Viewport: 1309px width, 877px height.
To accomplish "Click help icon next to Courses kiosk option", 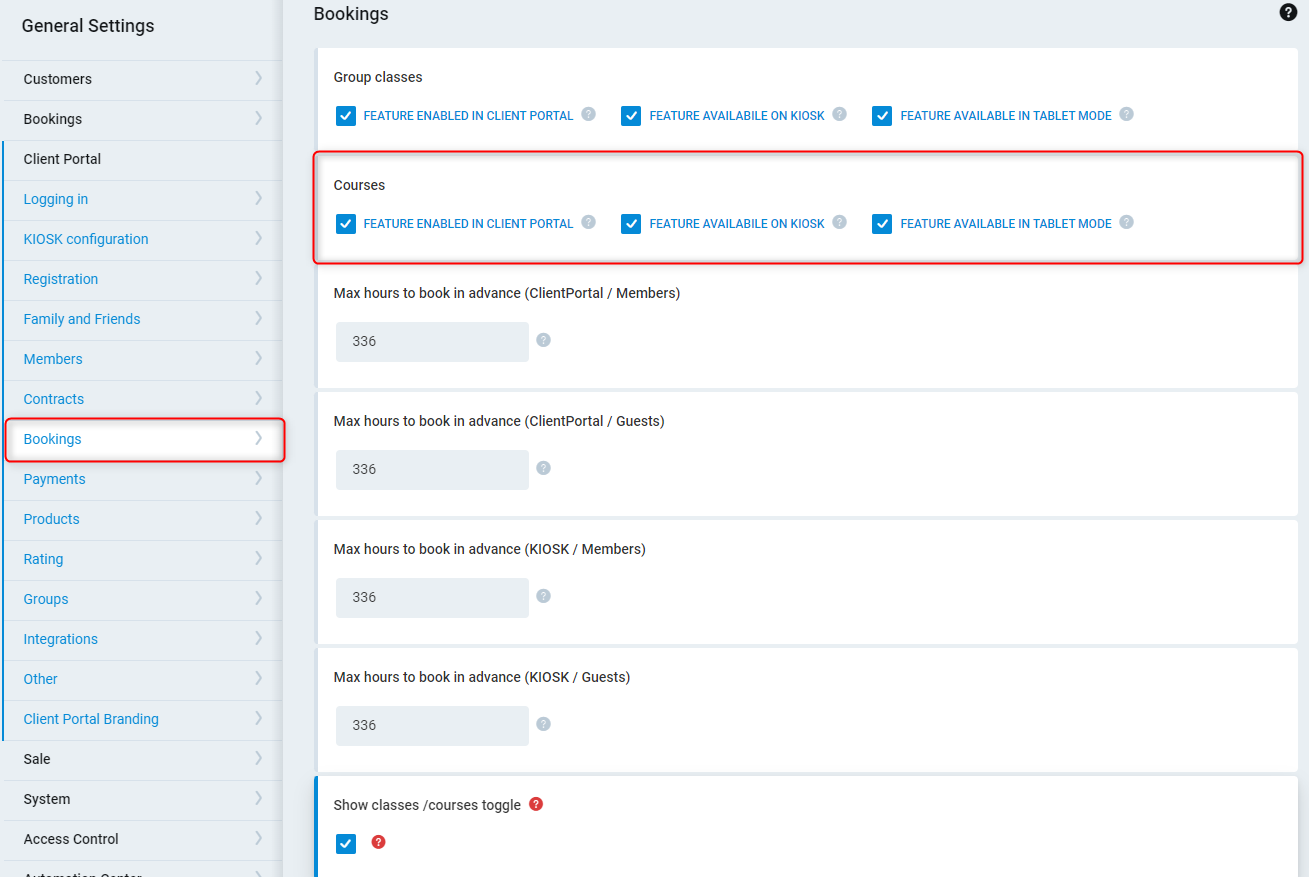I will click(840, 222).
